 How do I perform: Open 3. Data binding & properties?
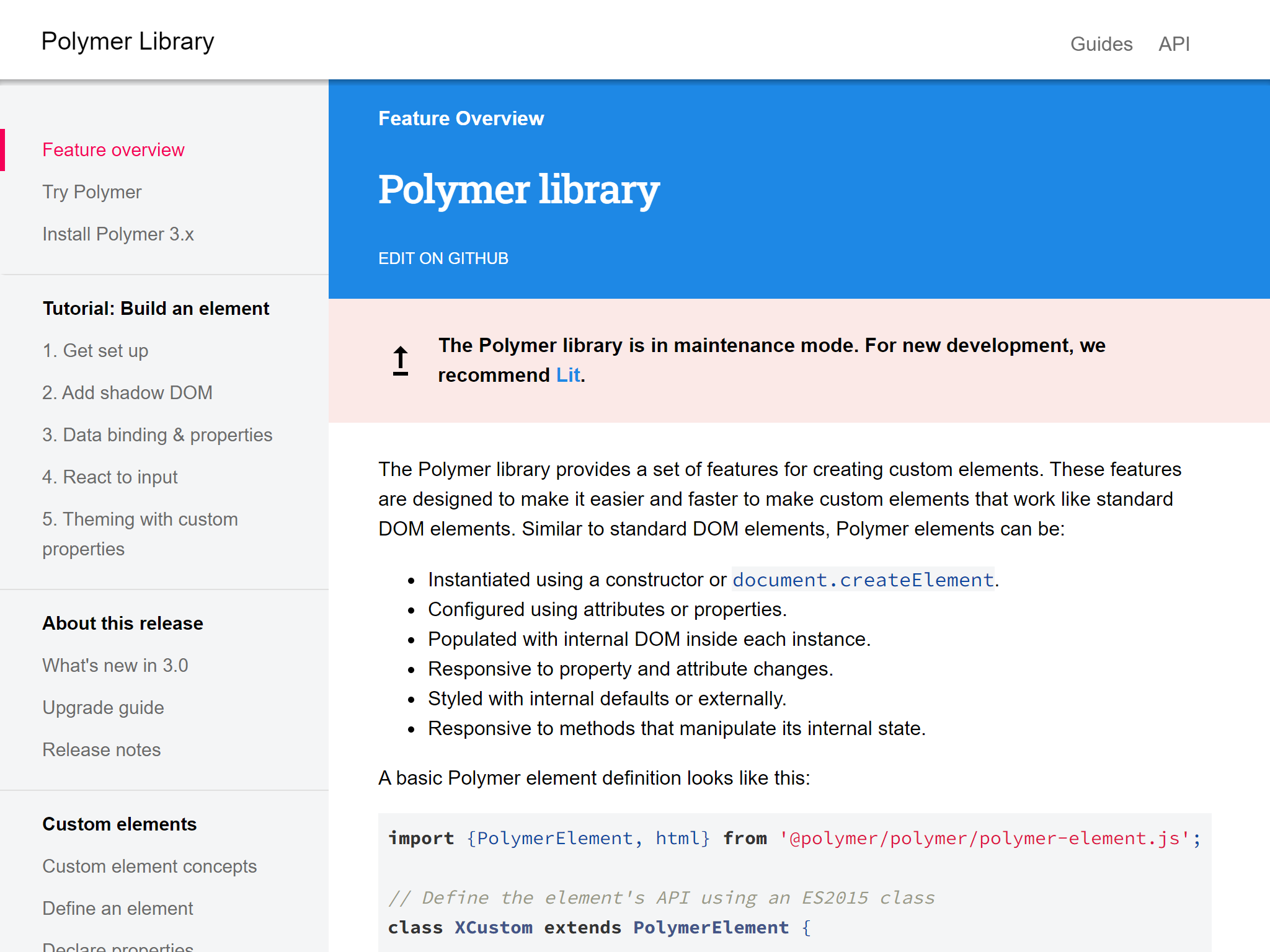click(157, 434)
